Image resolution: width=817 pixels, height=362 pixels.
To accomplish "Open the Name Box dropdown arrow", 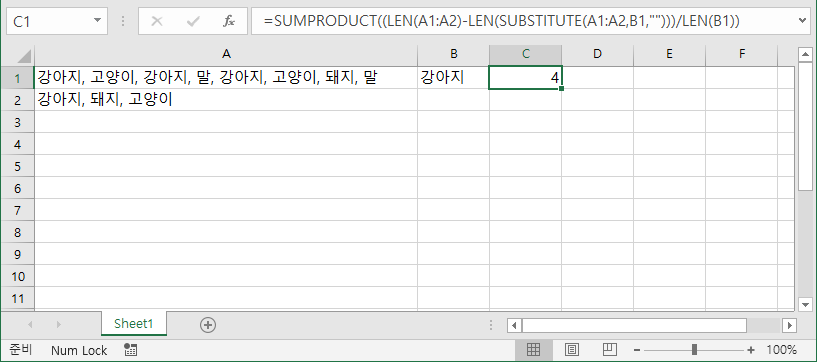I will [97, 21].
